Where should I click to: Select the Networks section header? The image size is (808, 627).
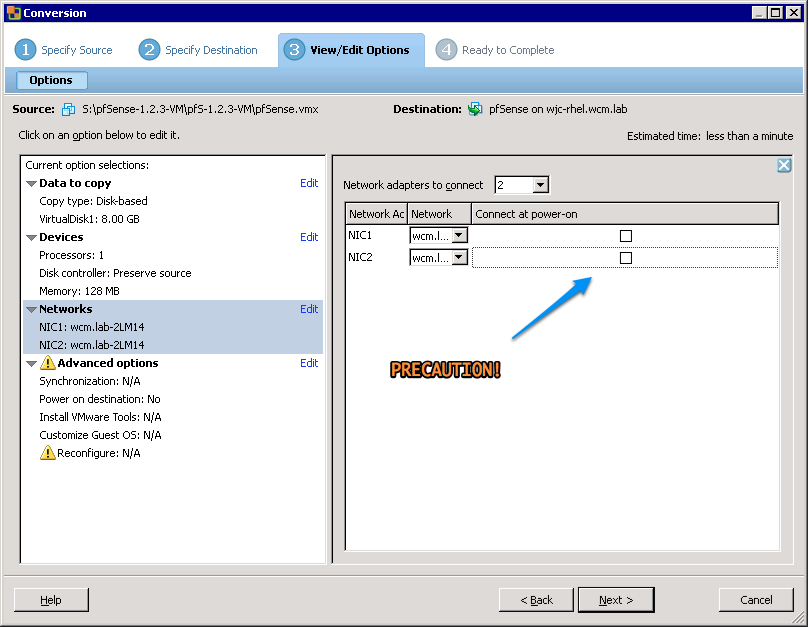pos(66,309)
